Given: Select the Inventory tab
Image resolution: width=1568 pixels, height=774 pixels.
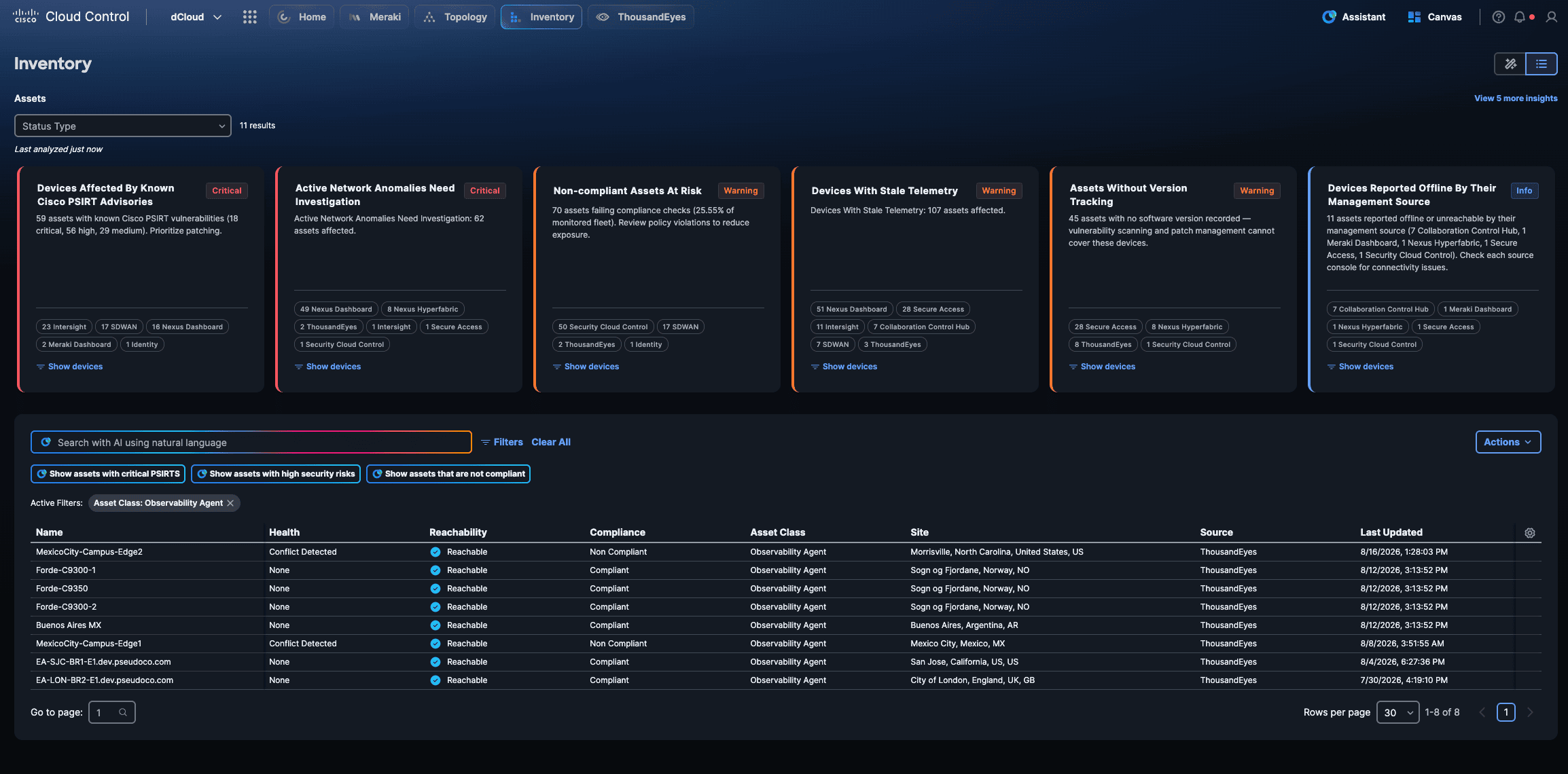Looking at the screenshot, I should coord(541,17).
